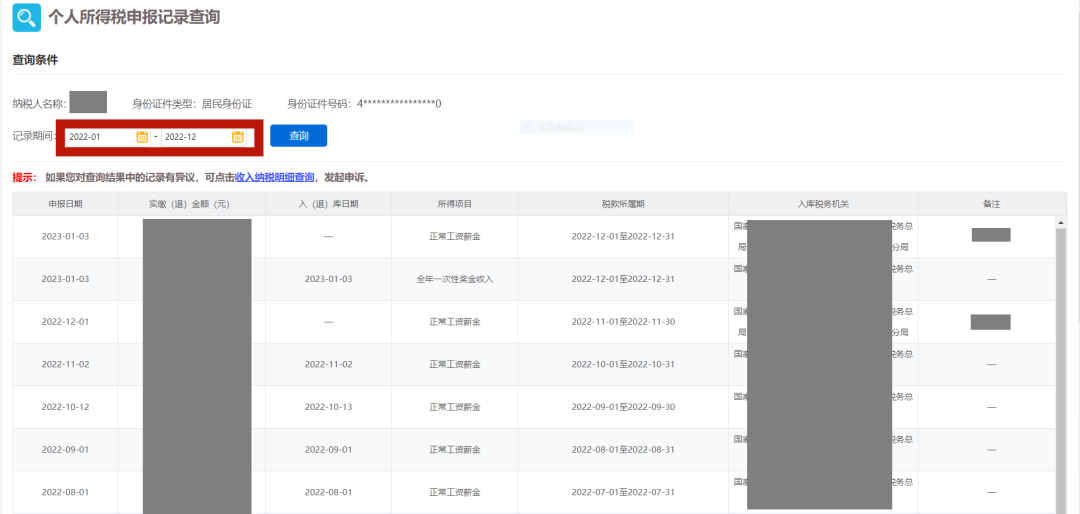Click the 入（退）库日期 column header
Viewport: 1080px width, 514px height.
329,204
